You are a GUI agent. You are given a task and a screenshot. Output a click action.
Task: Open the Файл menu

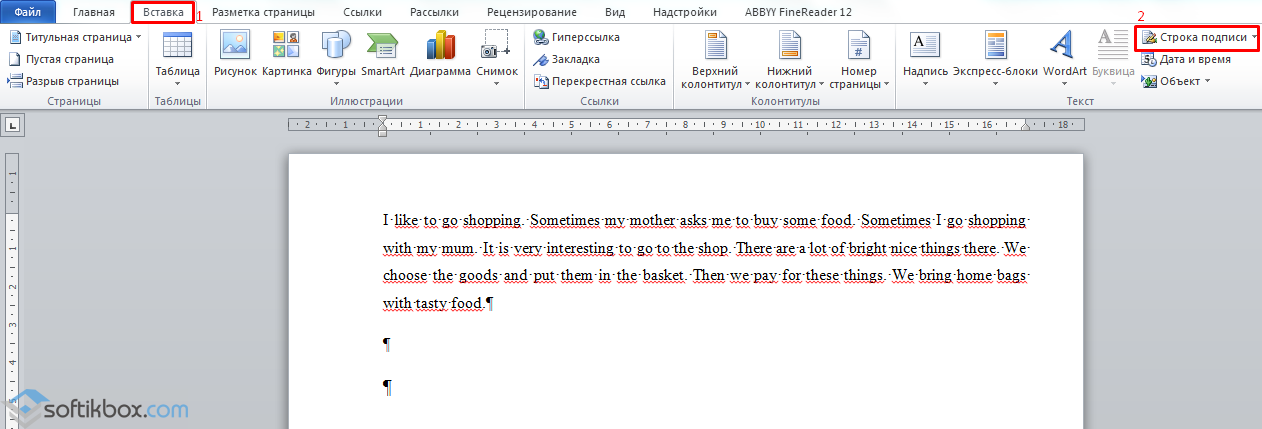[x=27, y=13]
